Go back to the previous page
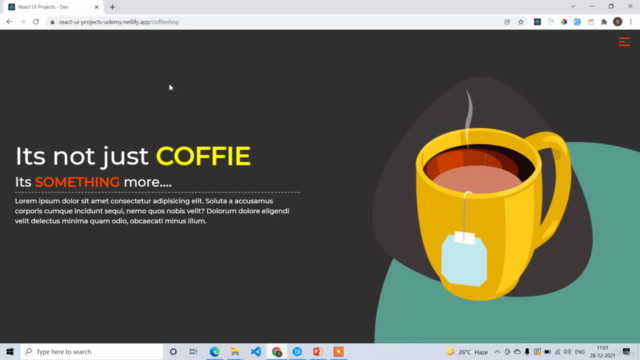Viewport: 640px width, 360px height. (9, 22)
